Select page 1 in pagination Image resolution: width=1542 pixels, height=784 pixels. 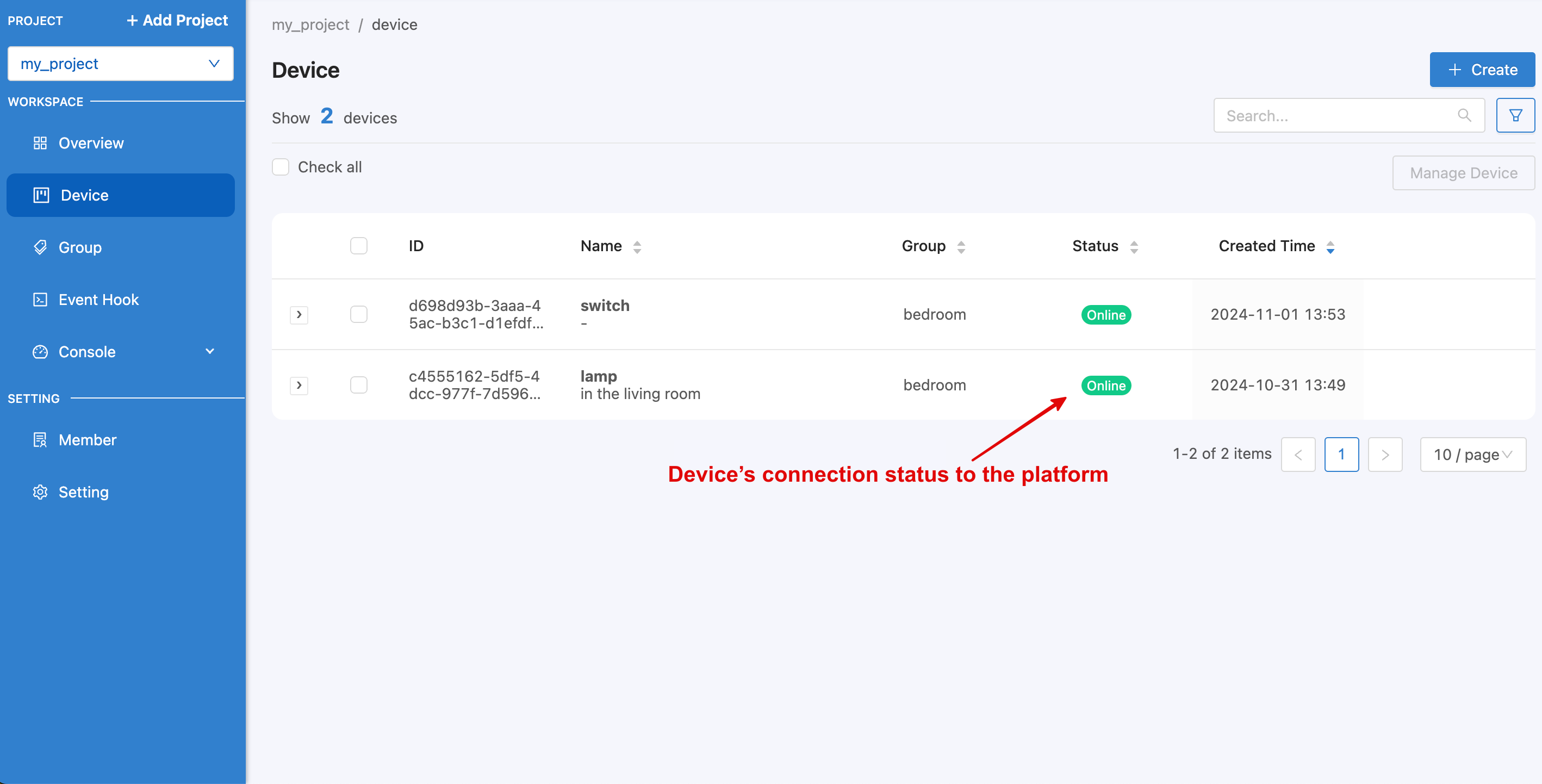coord(1341,454)
